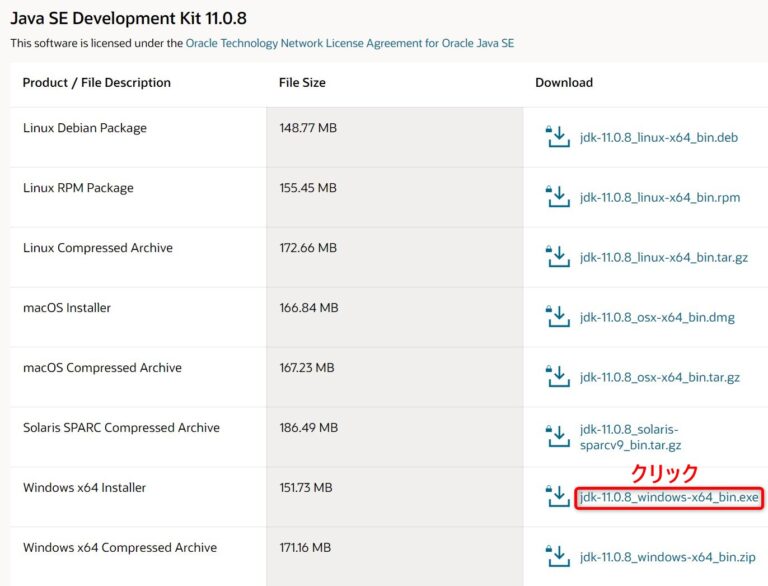Click download icon for Windows x64 Installer
Screen dimensions: 768x586
click(556, 497)
